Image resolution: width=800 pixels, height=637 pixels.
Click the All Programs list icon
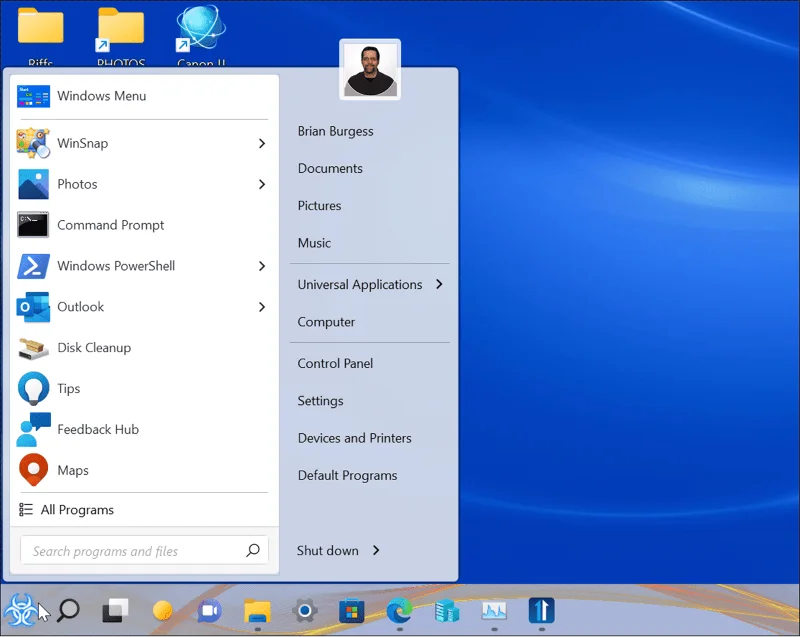[26, 509]
